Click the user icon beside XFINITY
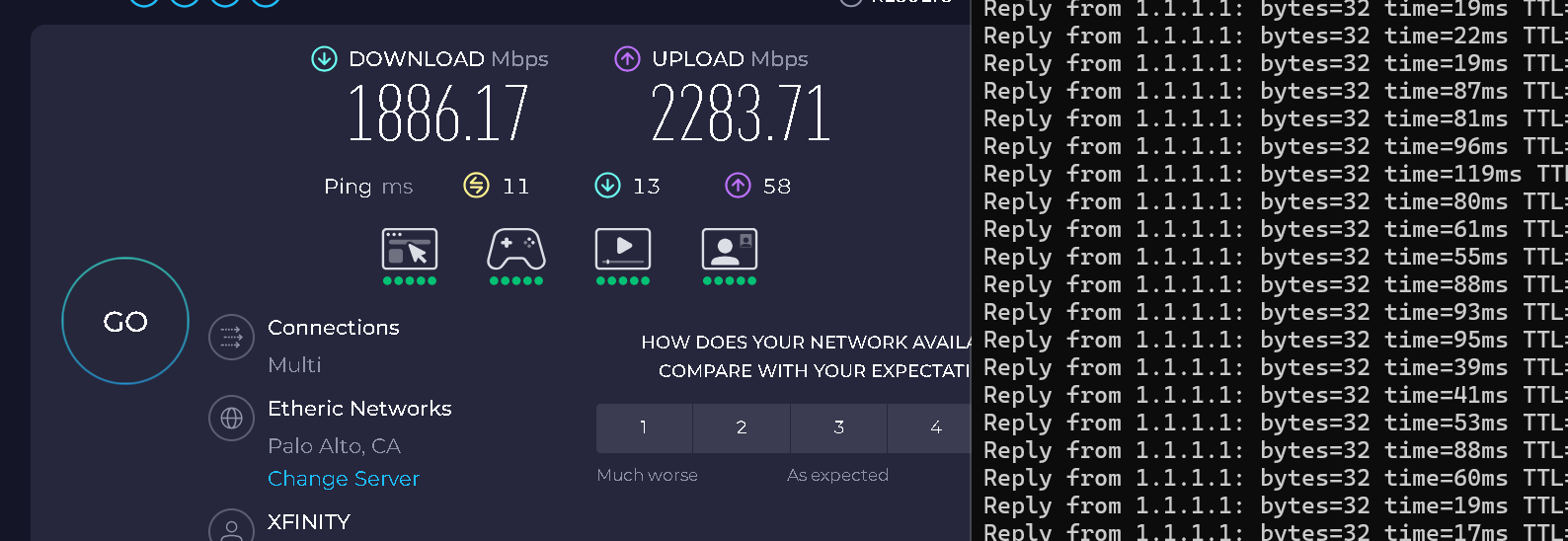 [x=232, y=528]
